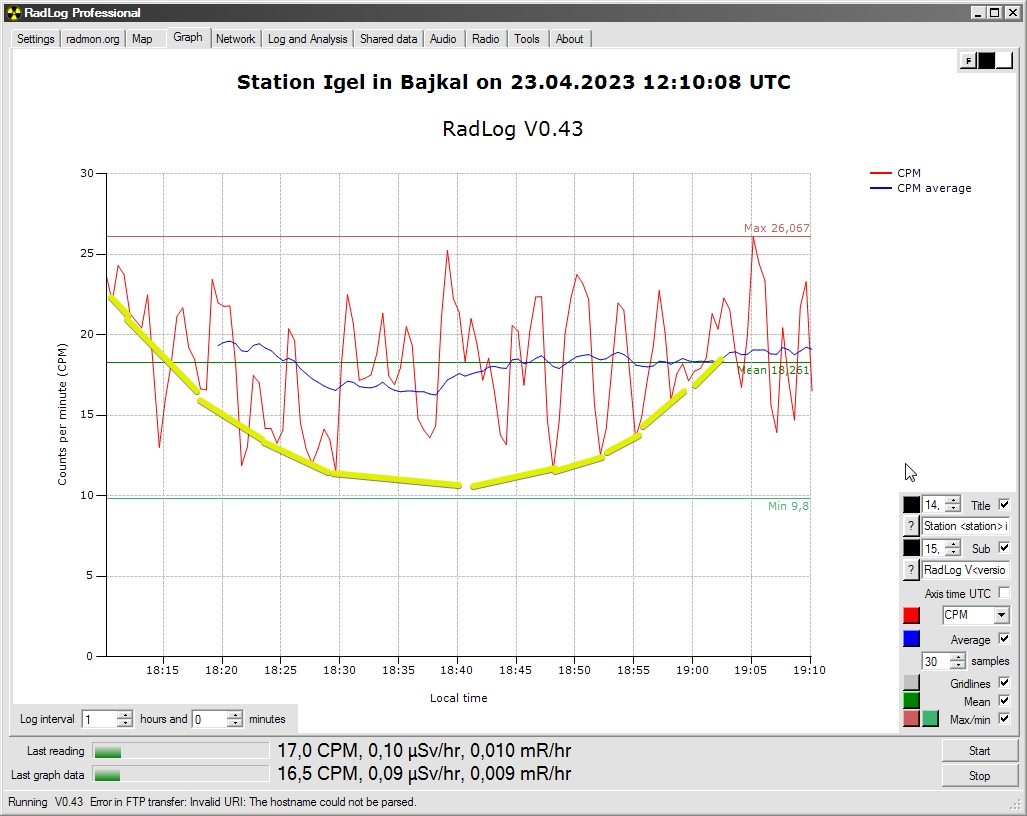The width and height of the screenshot is (1027, 816).
Task: Switch to the Map tab
Action: [x=142, y=39]
